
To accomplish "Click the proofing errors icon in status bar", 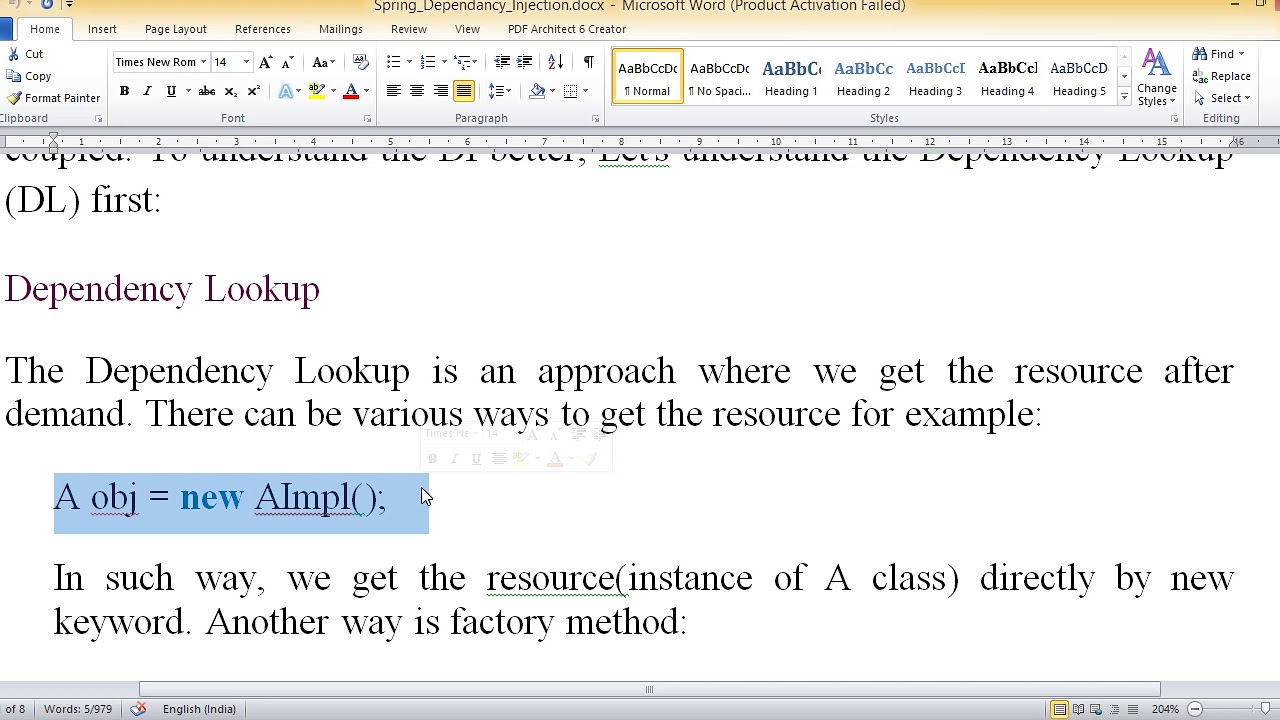I will 138,709.
